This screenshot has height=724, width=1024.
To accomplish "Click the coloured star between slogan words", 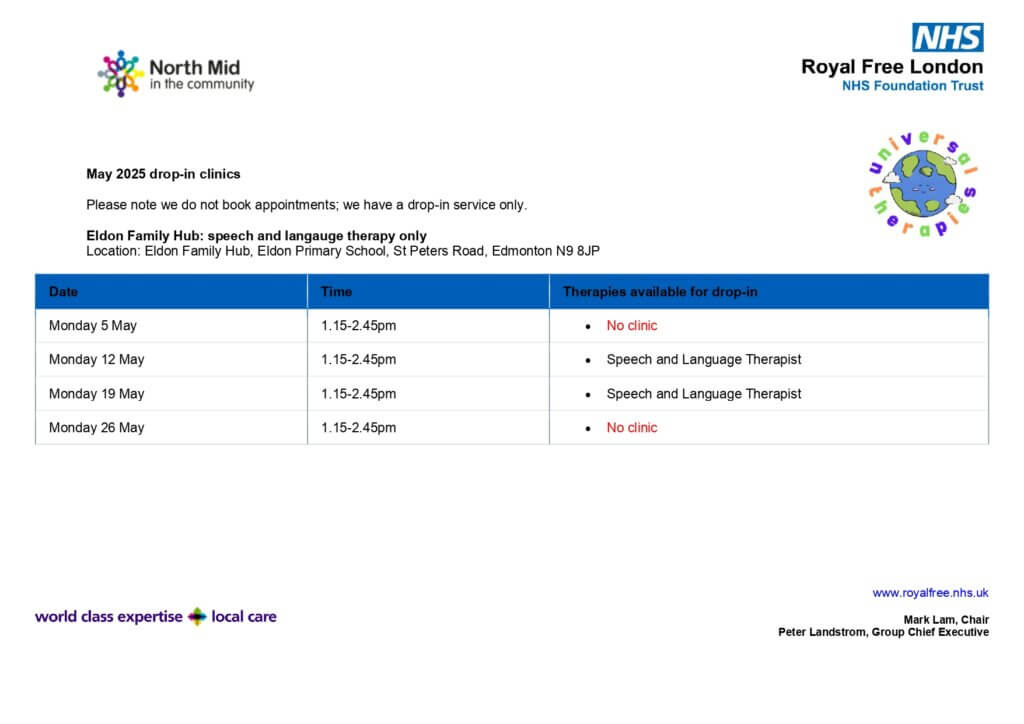I will [197, 616].
